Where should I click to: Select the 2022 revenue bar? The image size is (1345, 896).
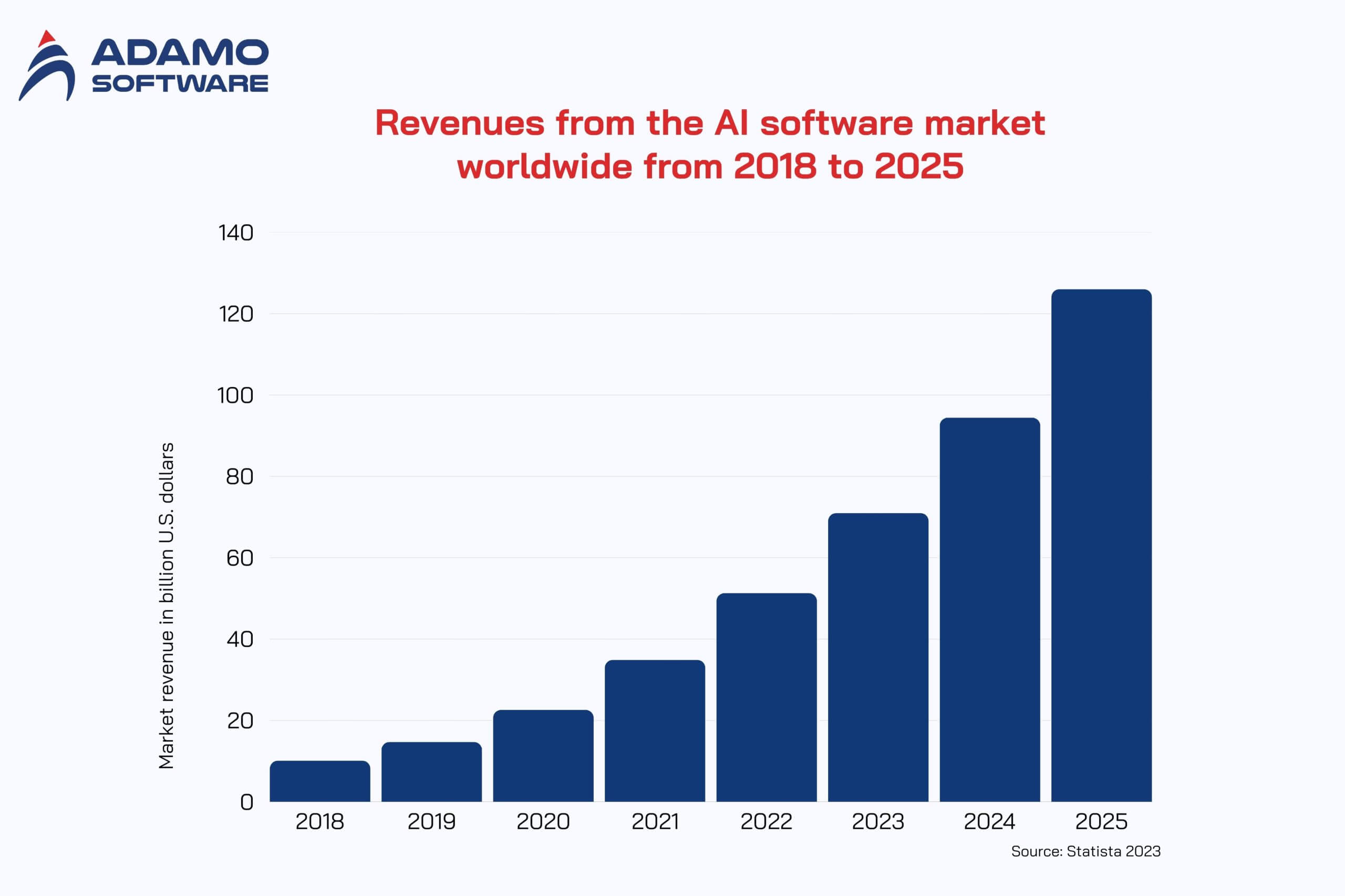[x=766, y=697]
